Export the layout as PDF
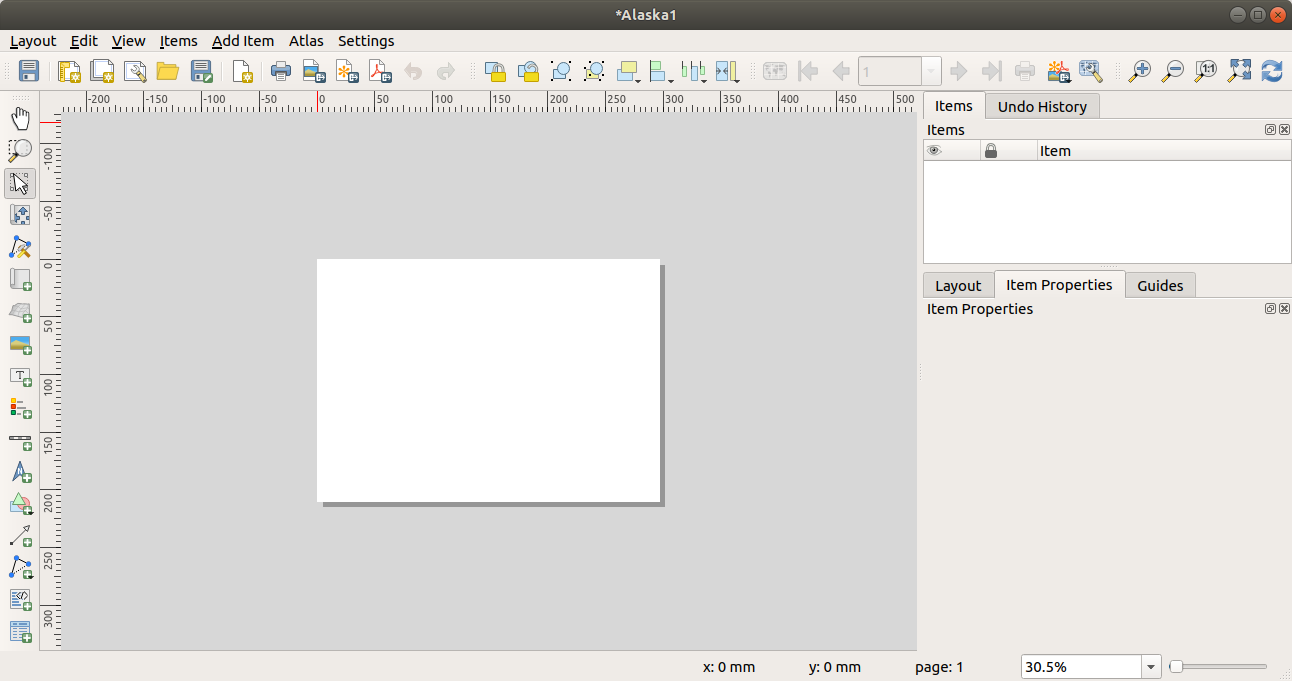 380,71
